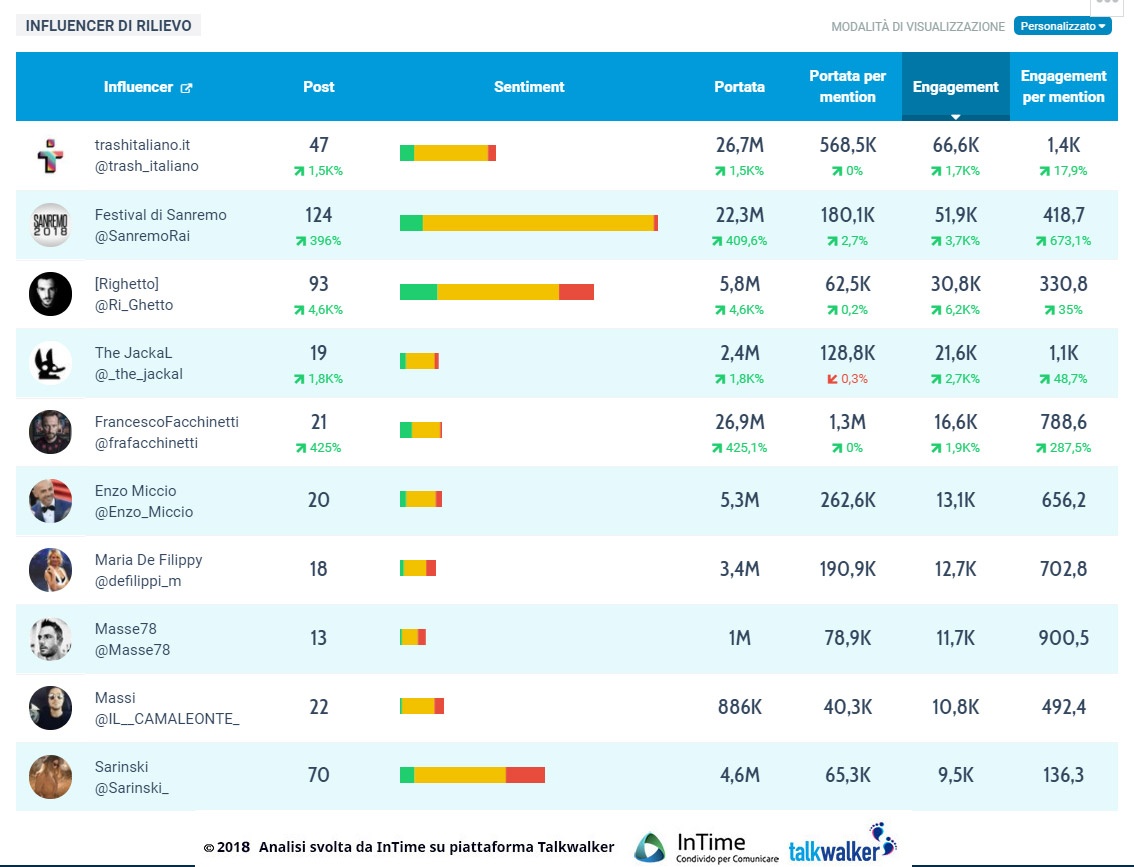This screenshot has height=867, width=1134.
Task: Click the 1,1K Engagement per mention value
Action: point(1063,353)
